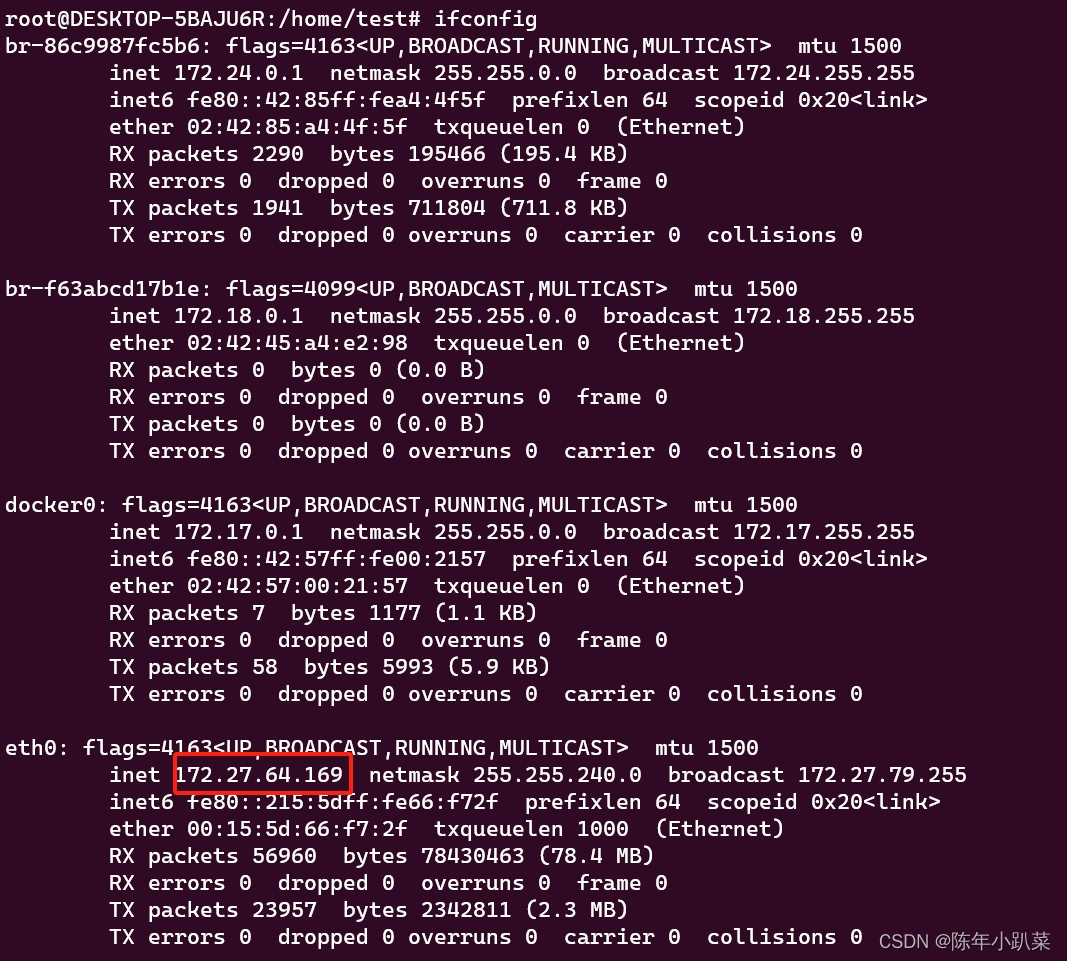
Task: Click eth0 MAC address 00:15:5d:66:f7:2f
Action: 297,828
